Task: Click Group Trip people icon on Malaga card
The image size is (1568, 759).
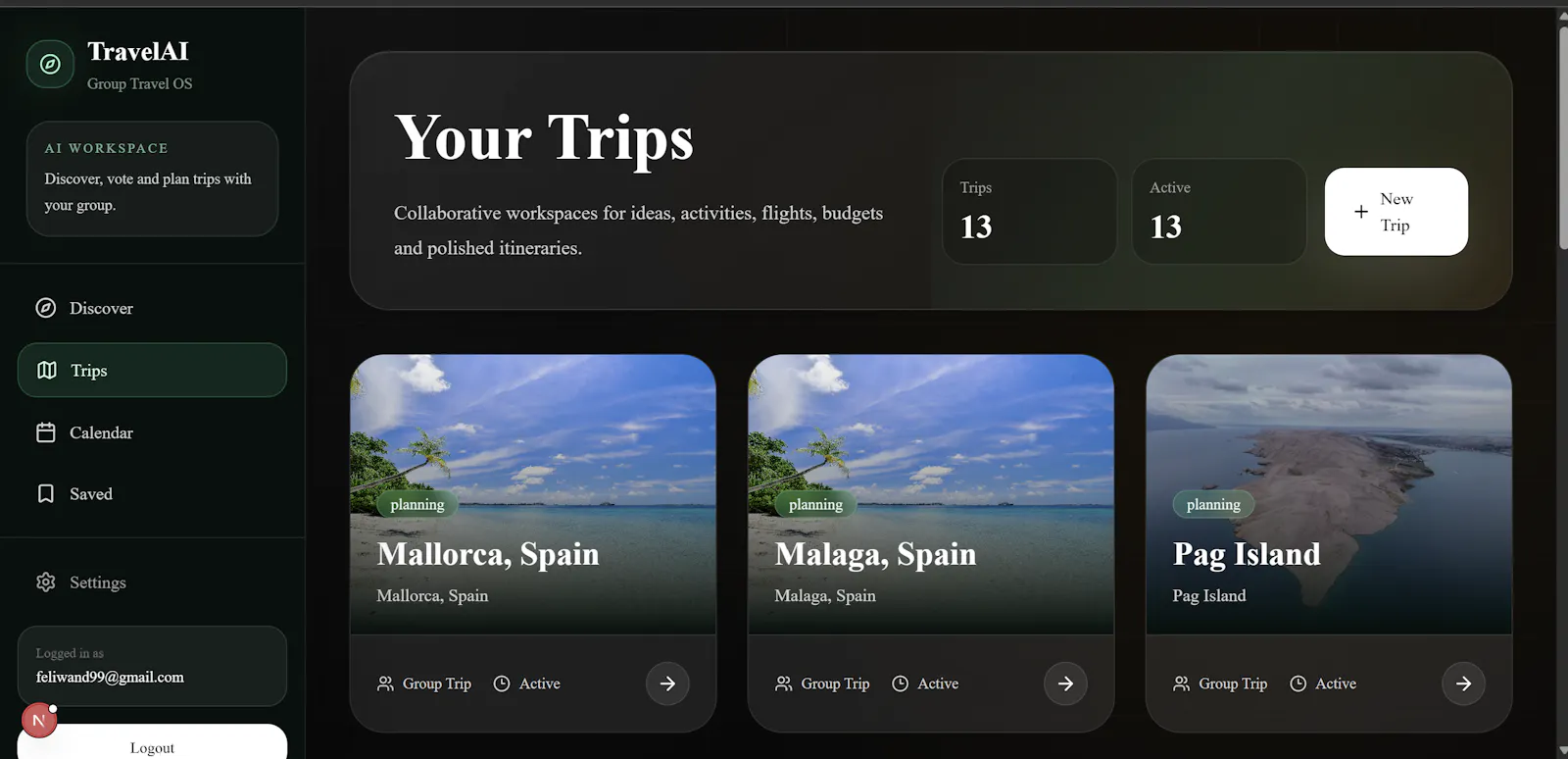Action: tap(783, 683)
